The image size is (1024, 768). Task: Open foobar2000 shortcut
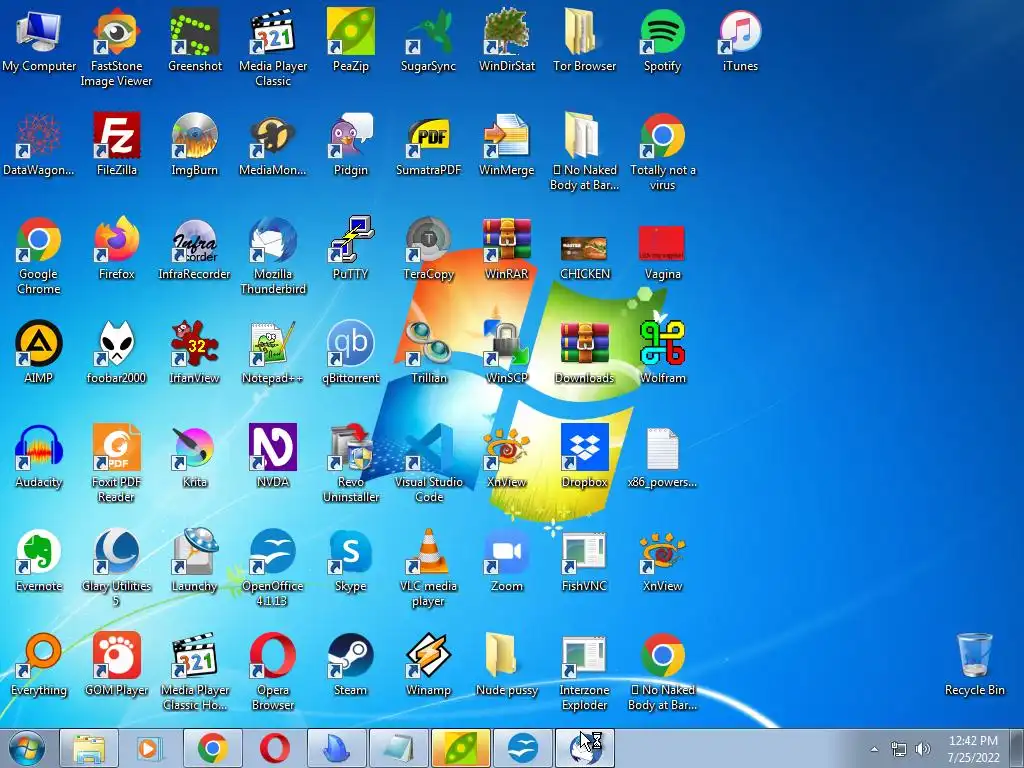(x=116, y=352)
